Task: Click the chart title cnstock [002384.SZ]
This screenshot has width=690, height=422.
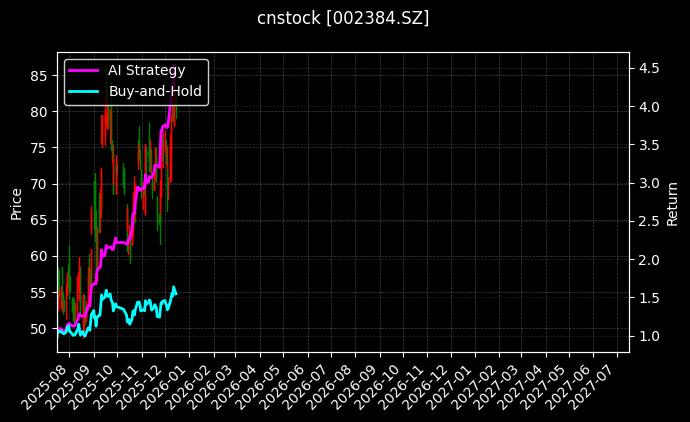Action: pyautogui.click(x=344, y=19)
